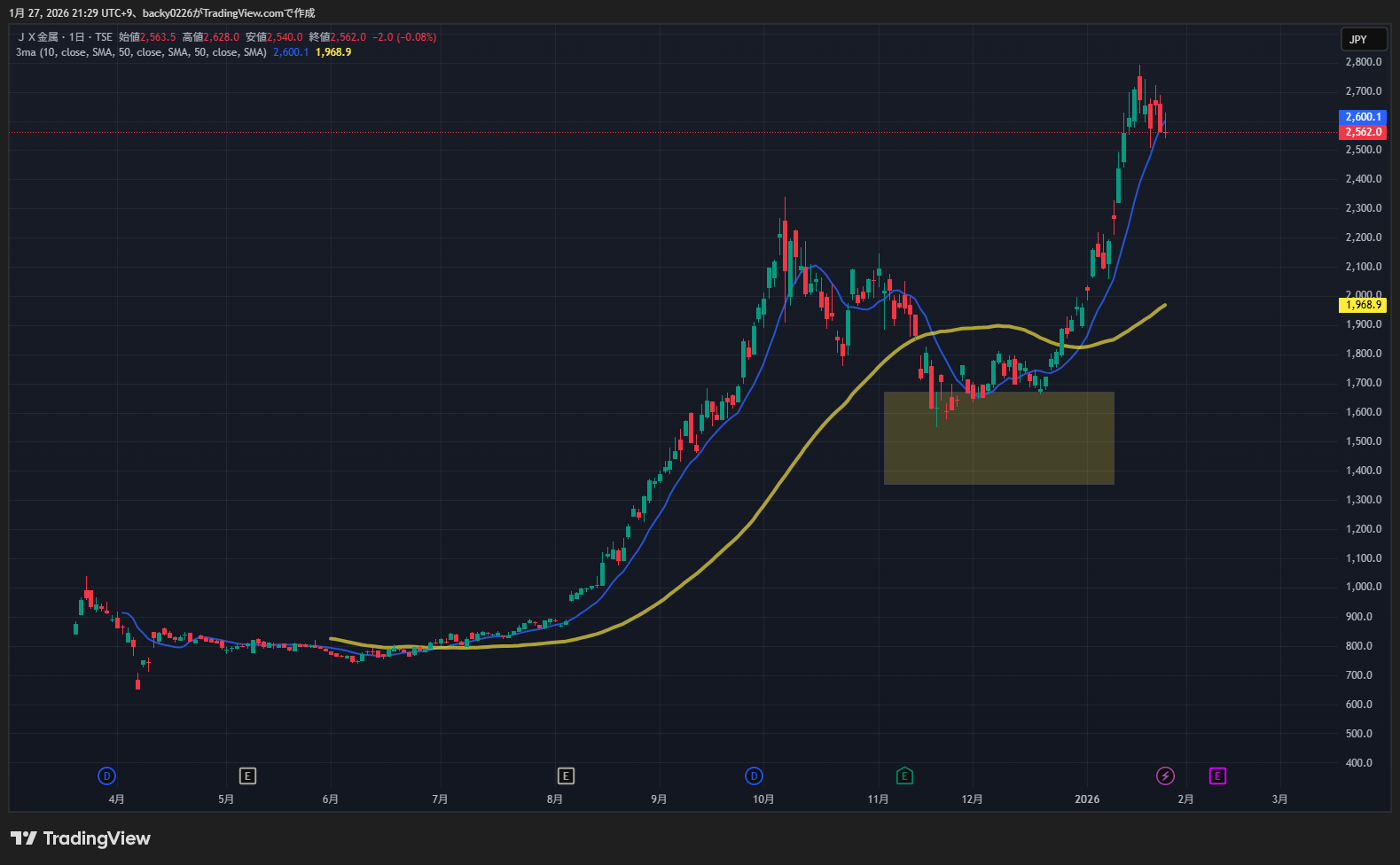
Task: Click the green earnings marker near November
Action: tap(904, 776)
